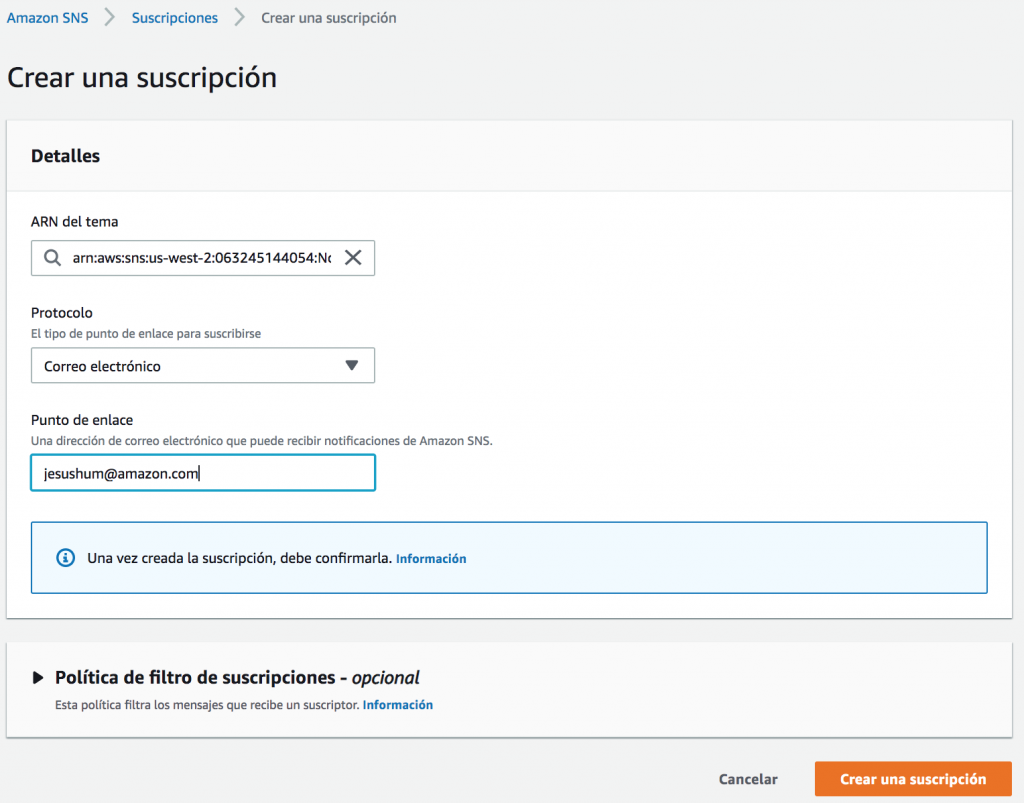Open Información link under filter policy

point(398,705)
